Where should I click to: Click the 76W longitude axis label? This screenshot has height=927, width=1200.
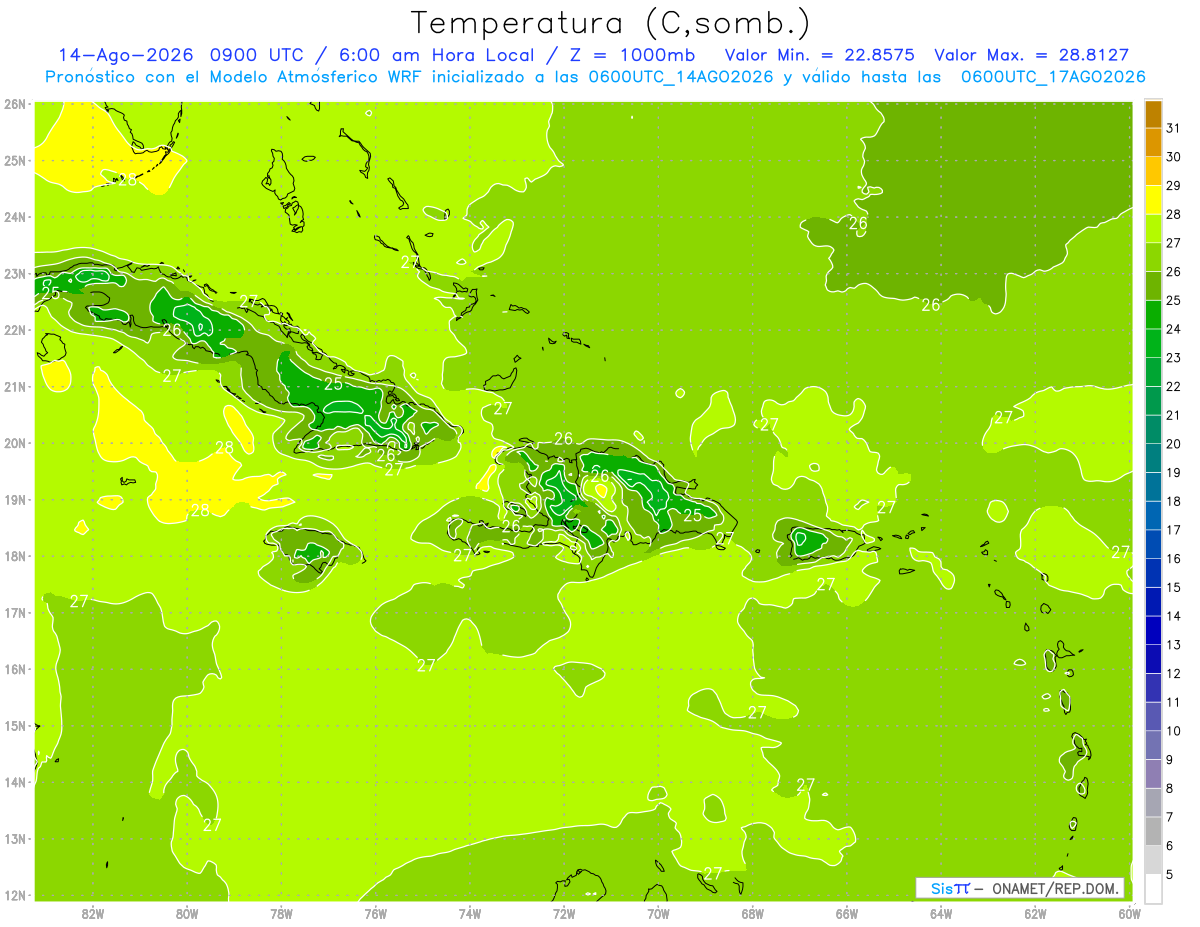point(375,913)
